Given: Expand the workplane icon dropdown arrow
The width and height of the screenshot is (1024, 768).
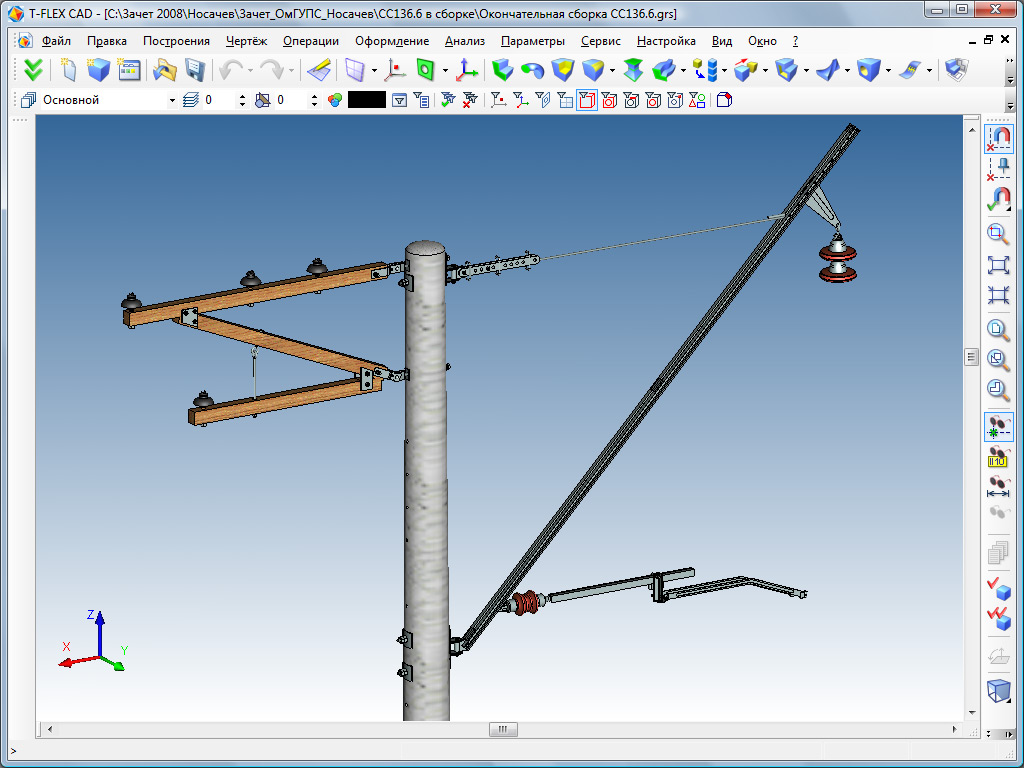Looking at the screenshot, I should pos(374,70).
